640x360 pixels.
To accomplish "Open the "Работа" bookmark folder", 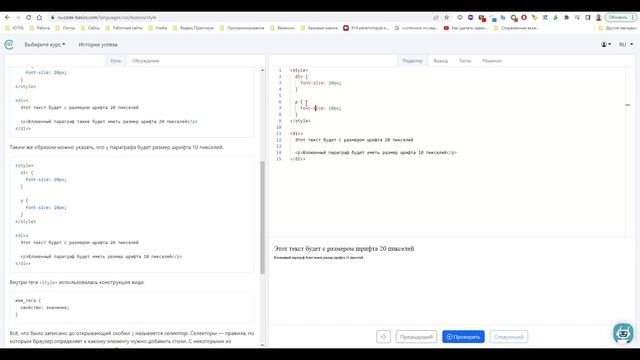I will coord(40,28).
